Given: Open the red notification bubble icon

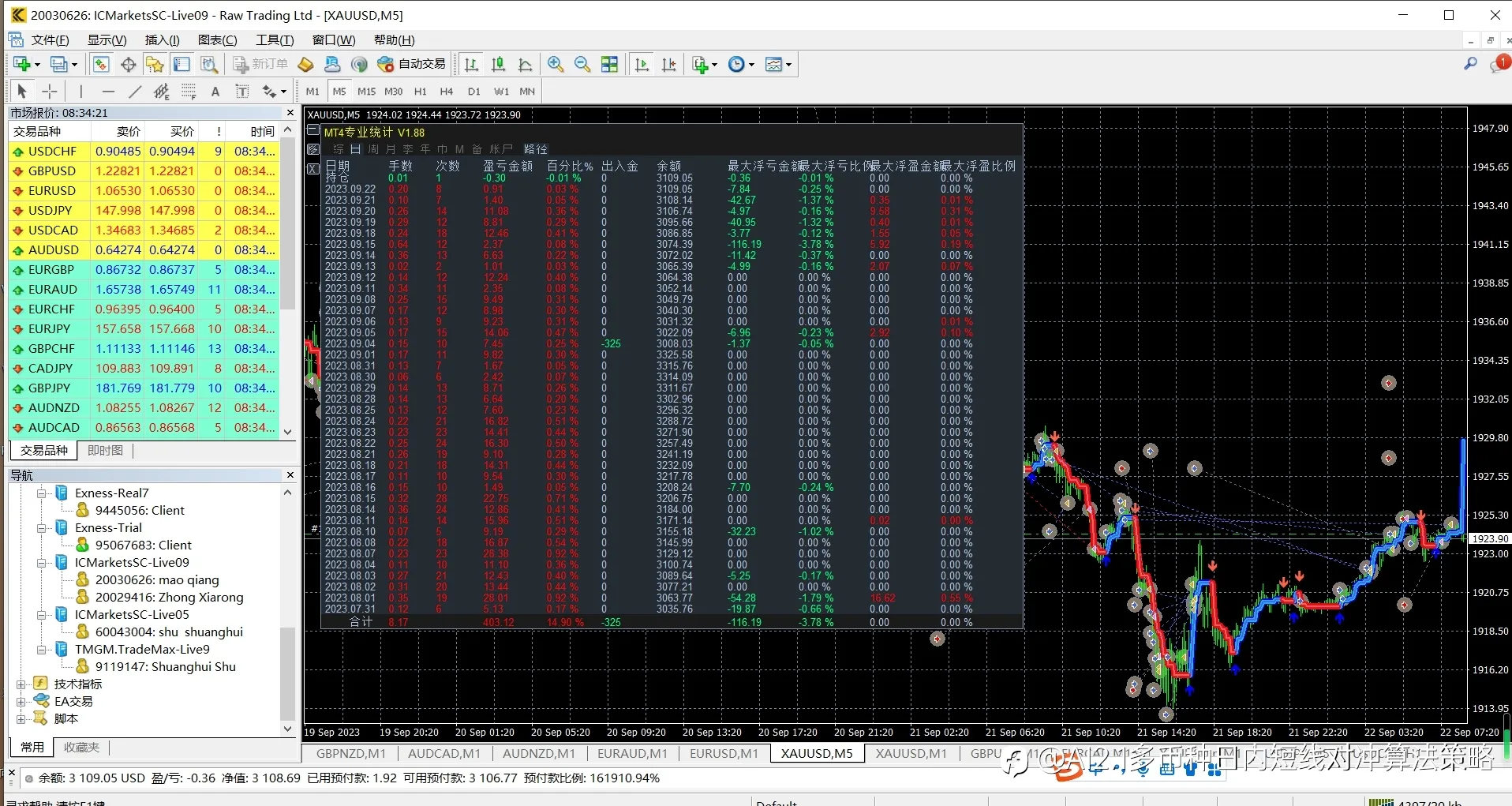Looking at the screenshot, I should tap(1499, 63).
